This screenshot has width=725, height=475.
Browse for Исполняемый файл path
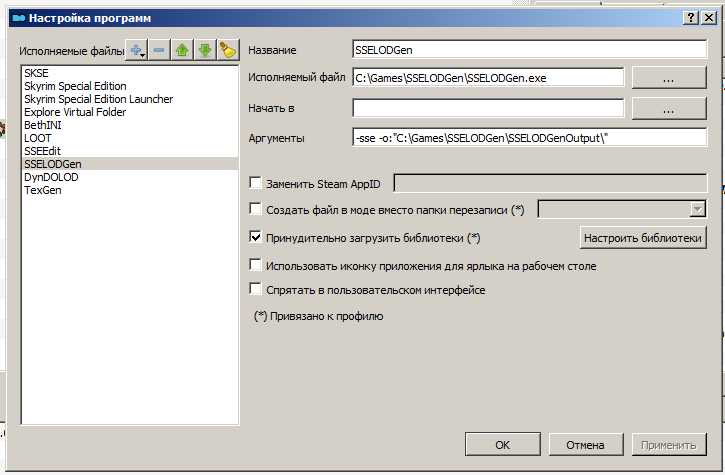coord(669,78)
